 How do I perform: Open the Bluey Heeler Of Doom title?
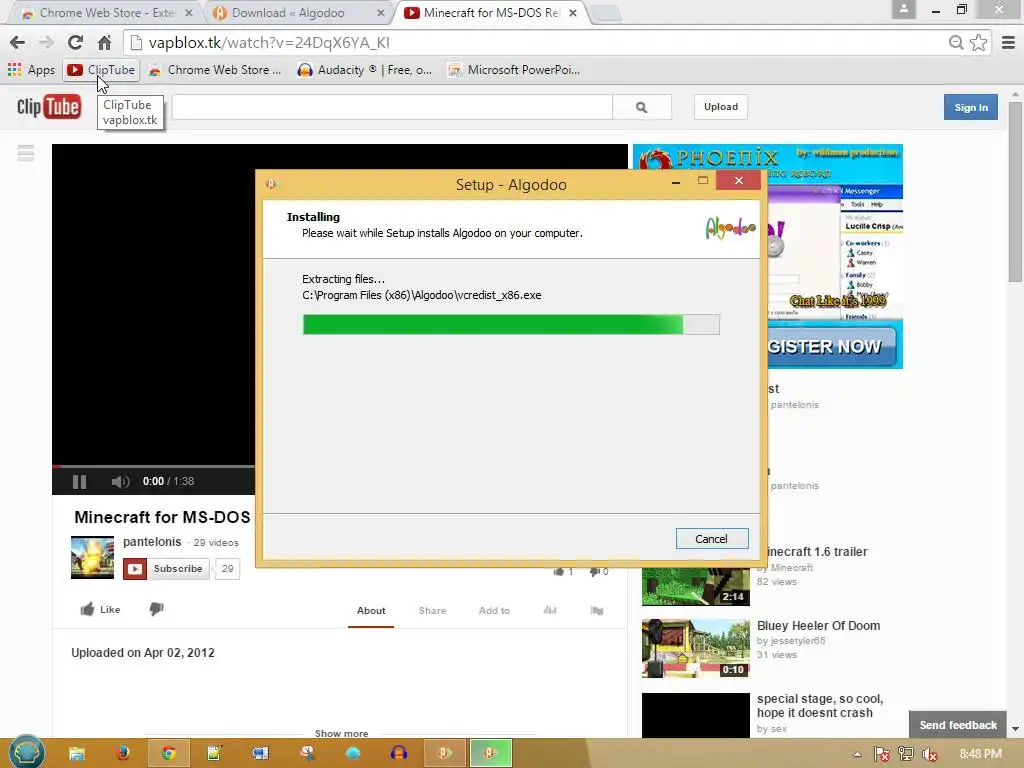coord(818,626)
